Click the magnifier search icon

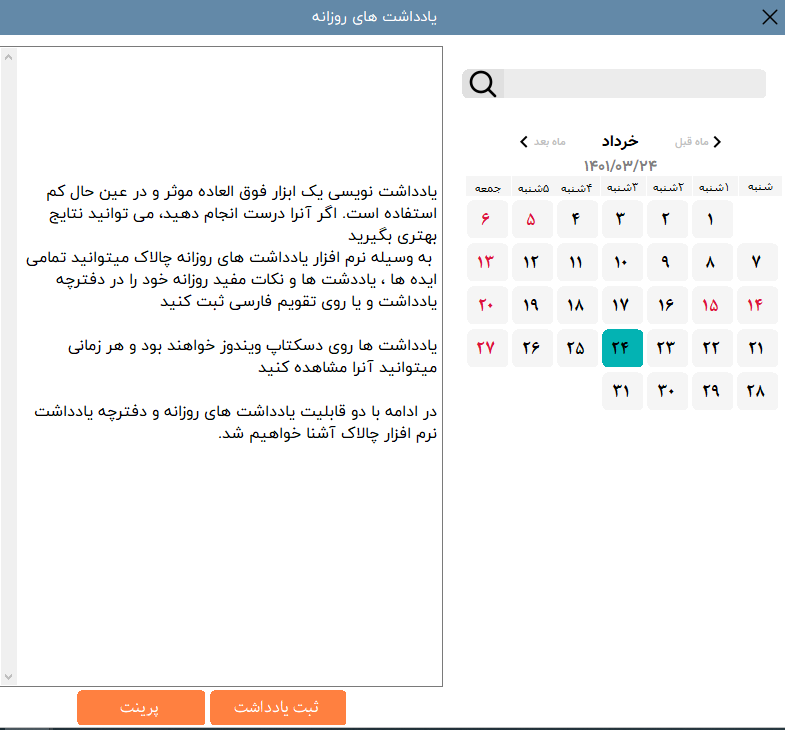tap(483, 84)
